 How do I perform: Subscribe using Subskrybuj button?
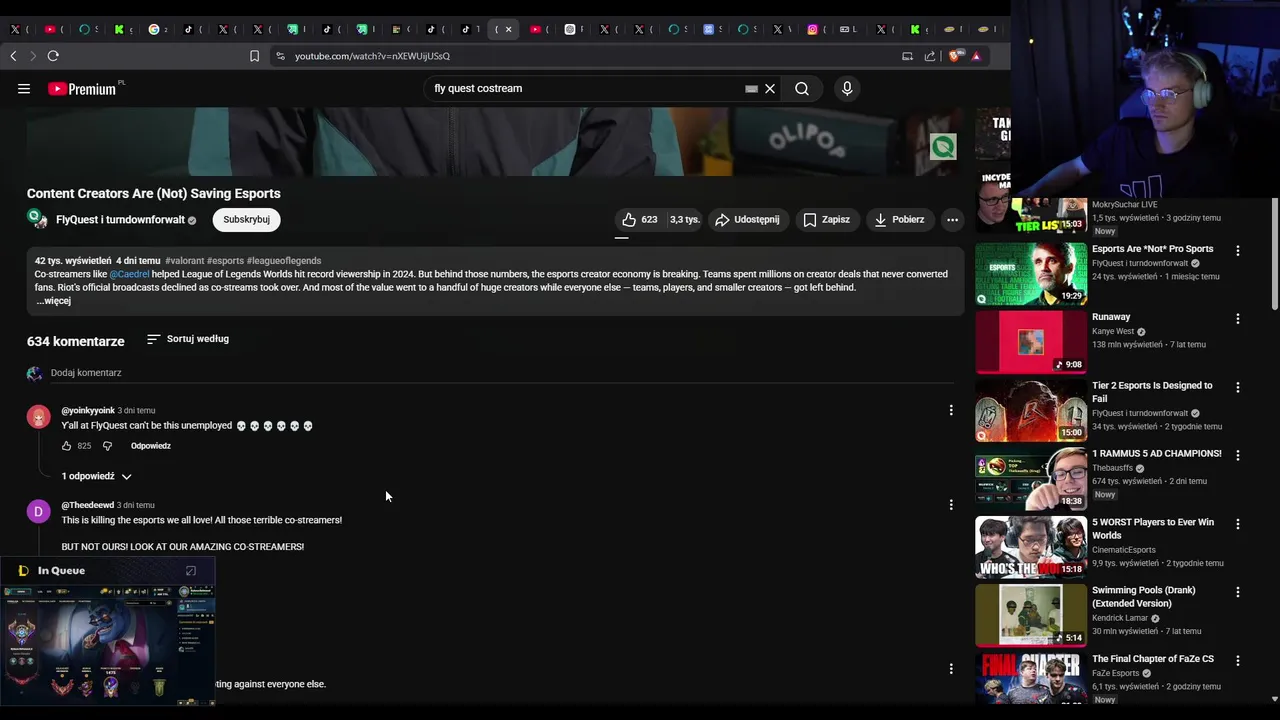click(246, 220)
